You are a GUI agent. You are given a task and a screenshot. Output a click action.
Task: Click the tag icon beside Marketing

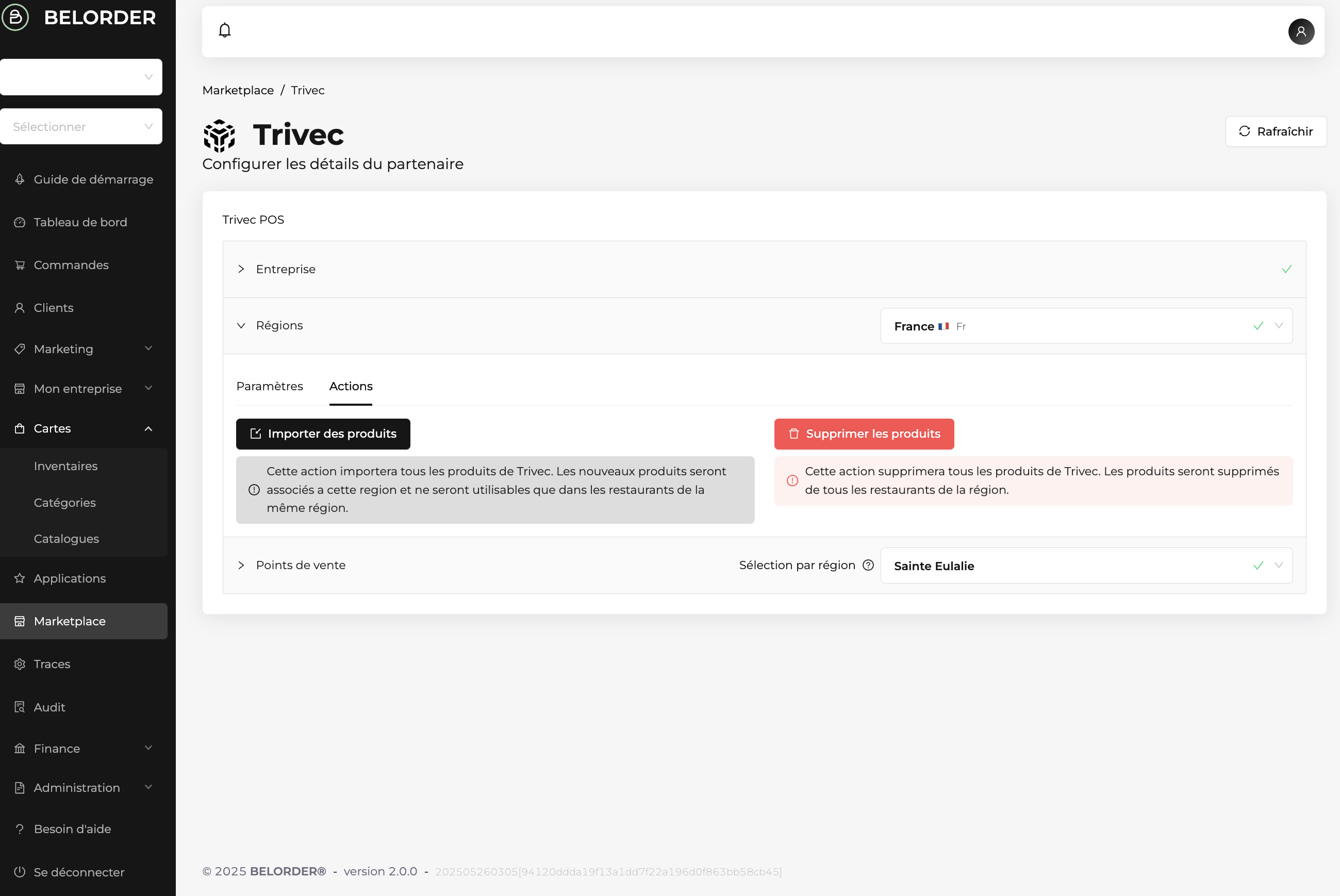click(20, 349)
